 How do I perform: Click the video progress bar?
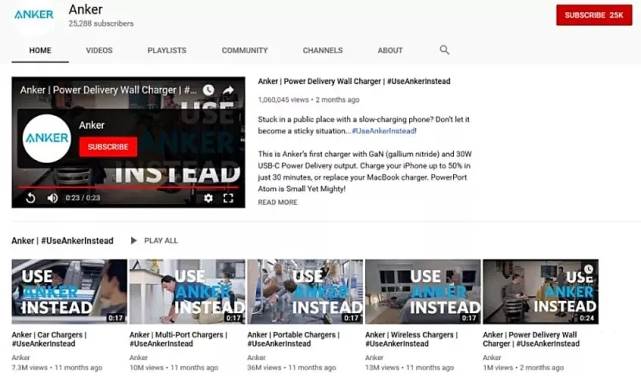click(128, 187)
